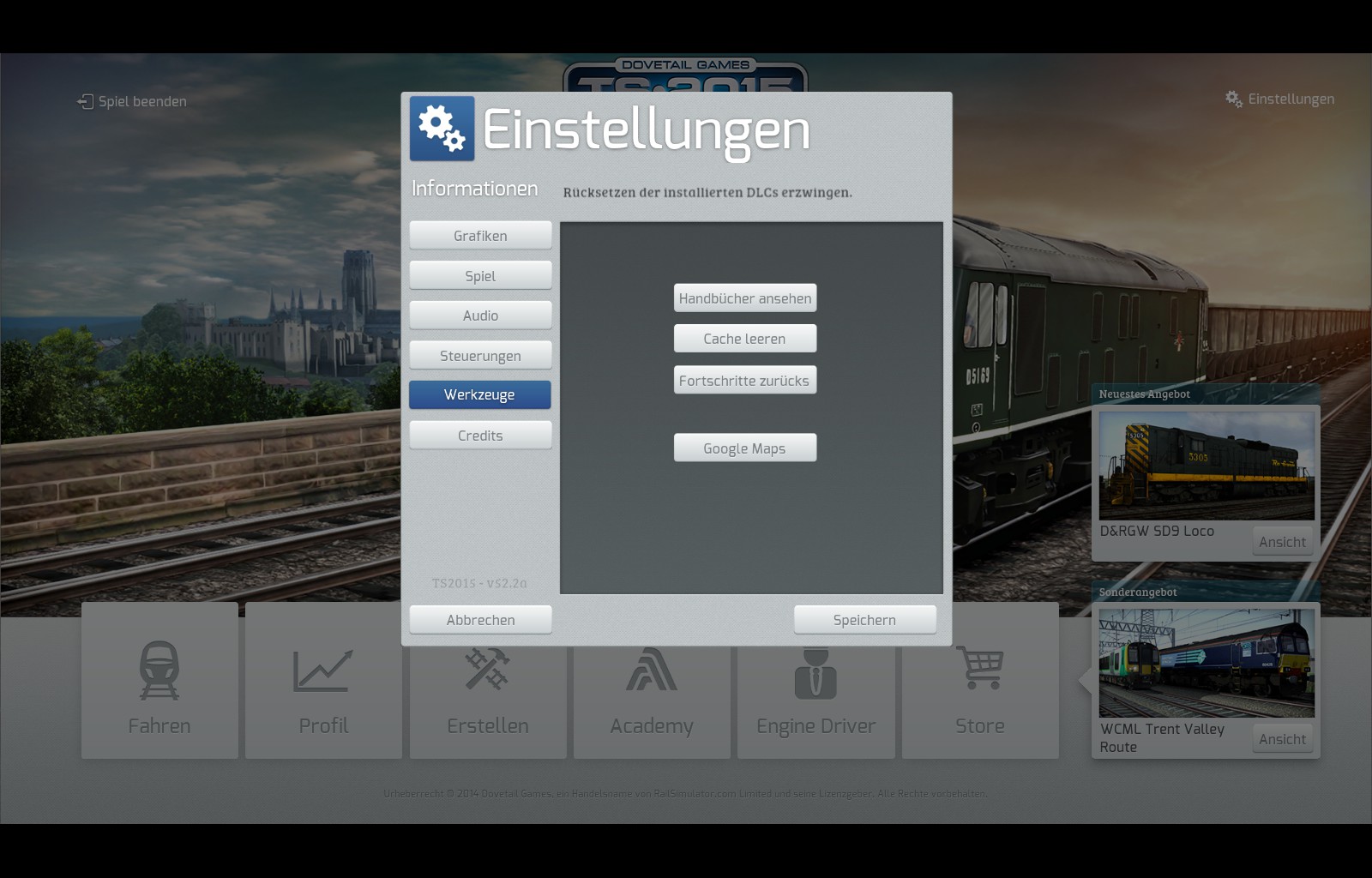Click the Urheberrecht copyright notice
The width and height of the screenshot is (1372, 878).
pos(685,794)
